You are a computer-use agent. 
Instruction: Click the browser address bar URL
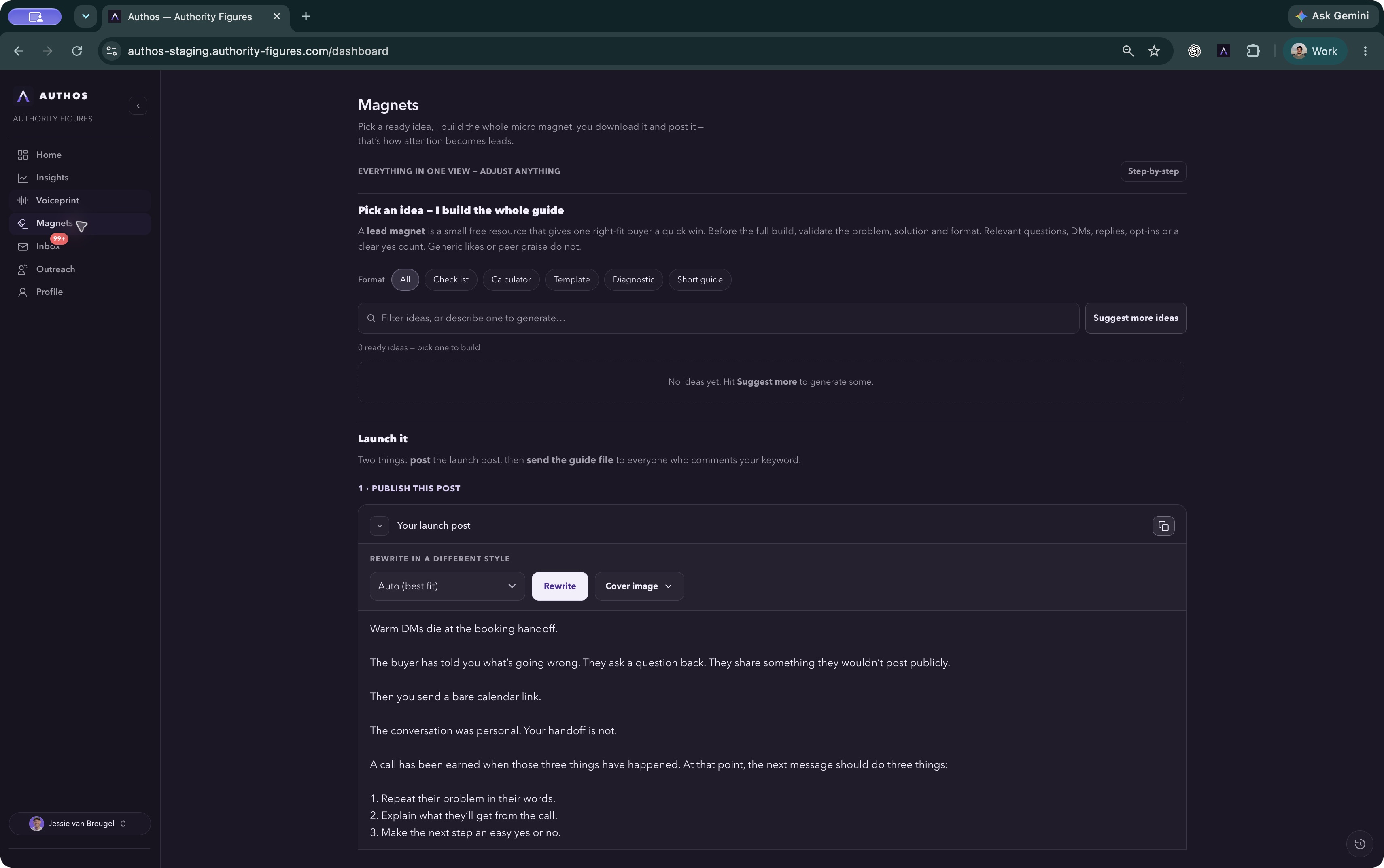(x=258, y=51)
